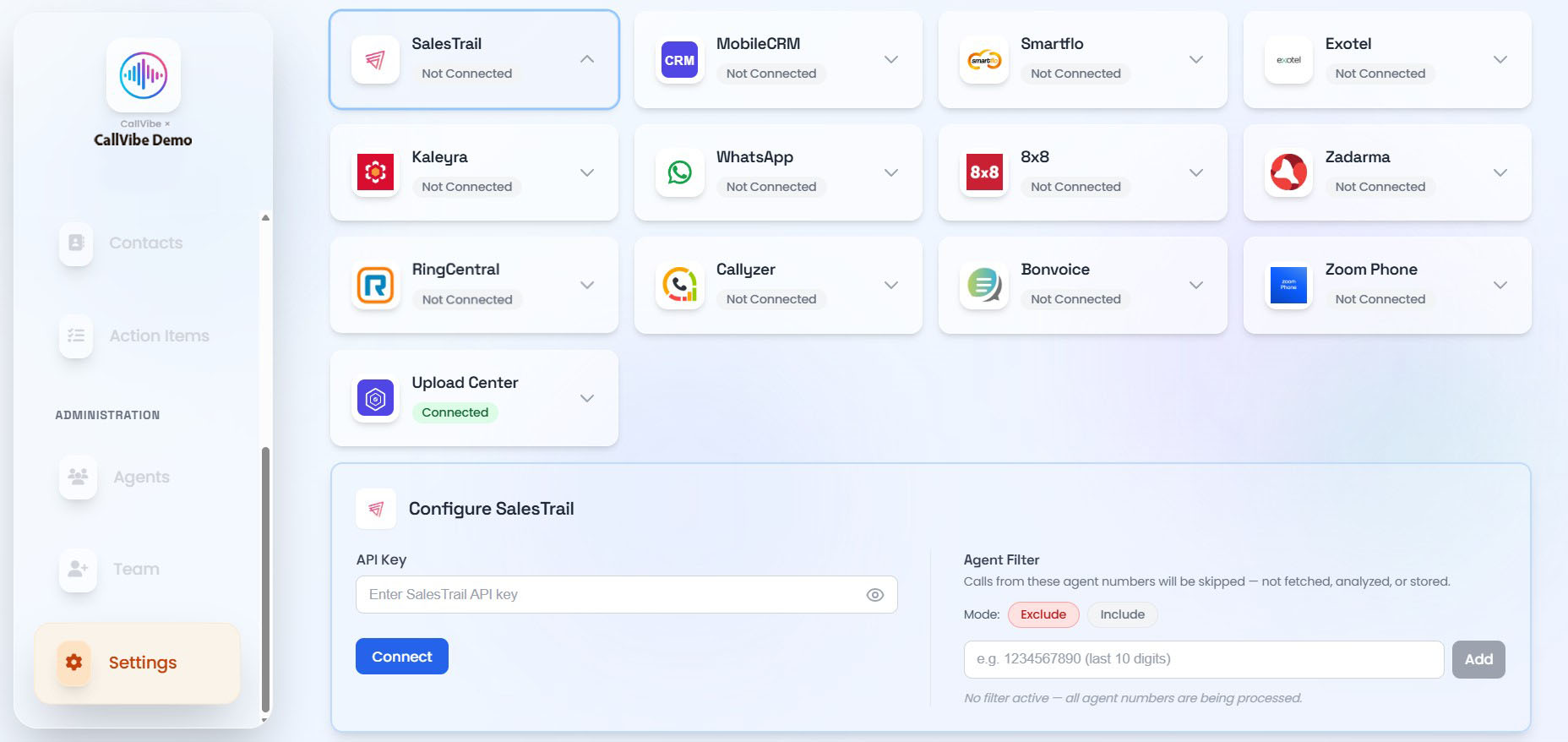Select Exclude filter mode

[x=1043, y=614]
